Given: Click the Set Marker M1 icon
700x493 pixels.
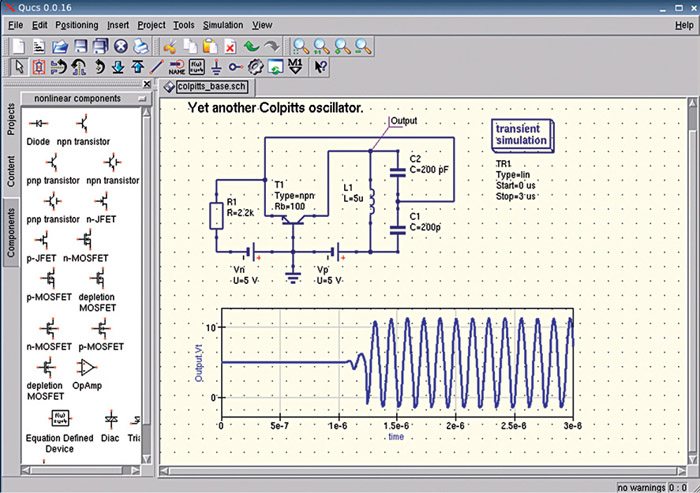Looking at the screenshot, I should click(x=296, y=67).
